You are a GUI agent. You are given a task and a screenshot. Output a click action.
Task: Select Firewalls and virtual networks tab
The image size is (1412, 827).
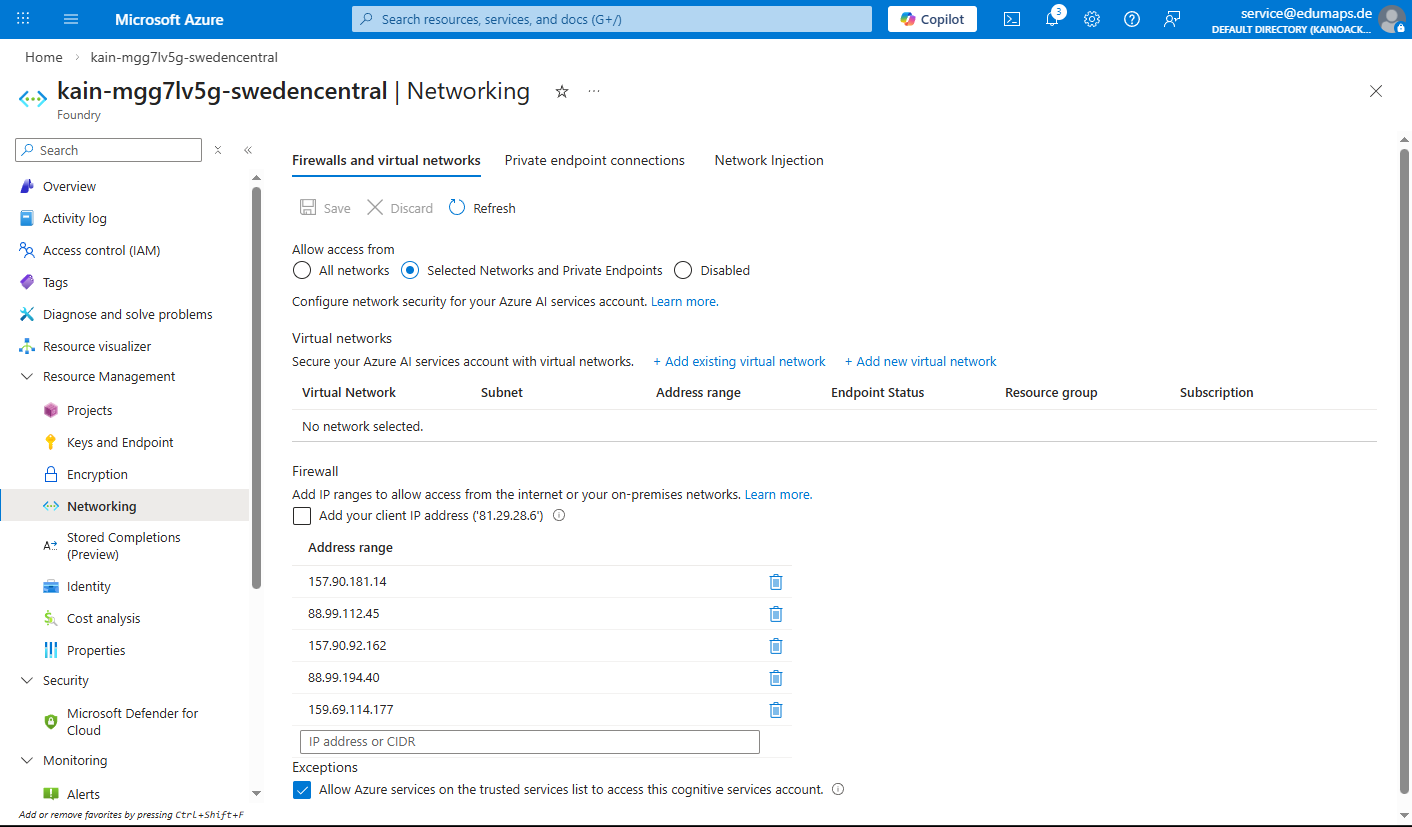386,160
